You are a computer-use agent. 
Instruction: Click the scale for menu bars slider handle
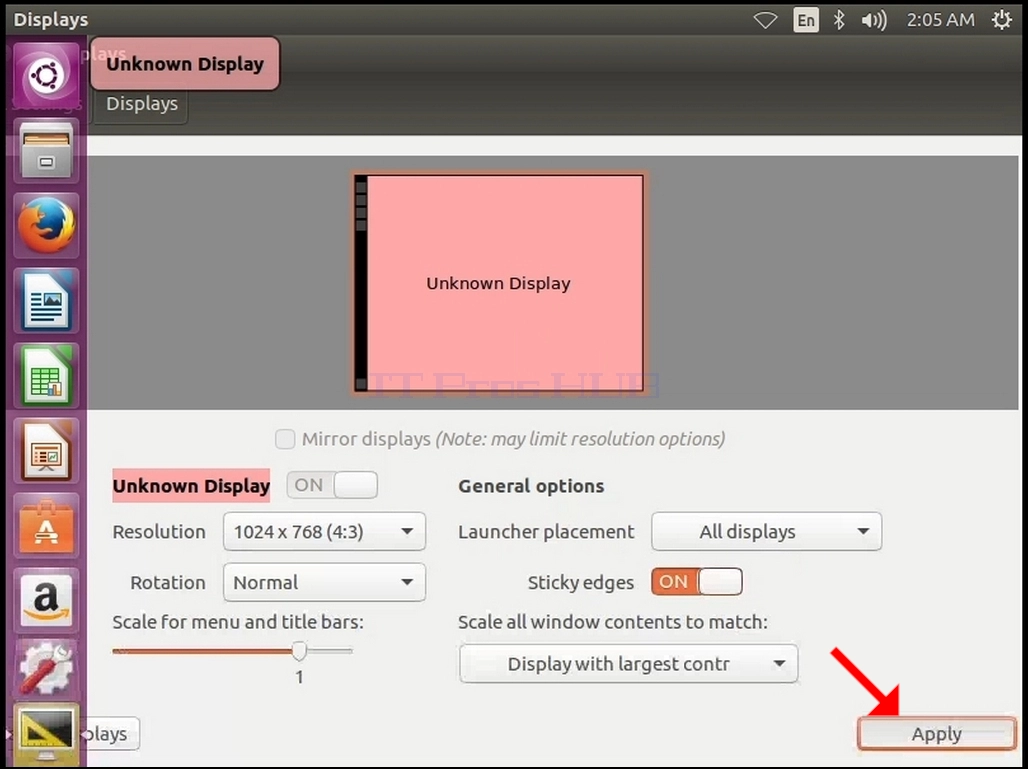(300, 651)
